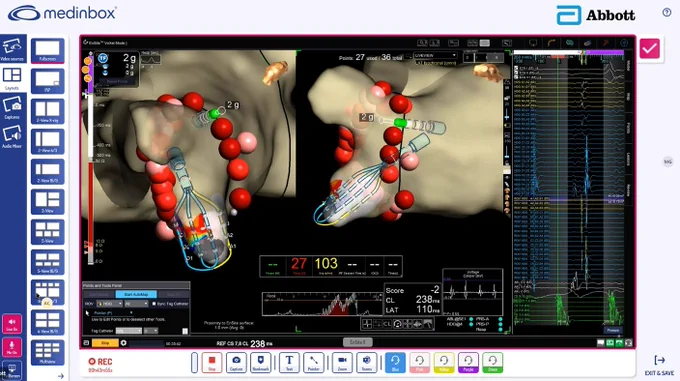Click the Zoom video button
The image size is (680, 381).
coord(342,362)
